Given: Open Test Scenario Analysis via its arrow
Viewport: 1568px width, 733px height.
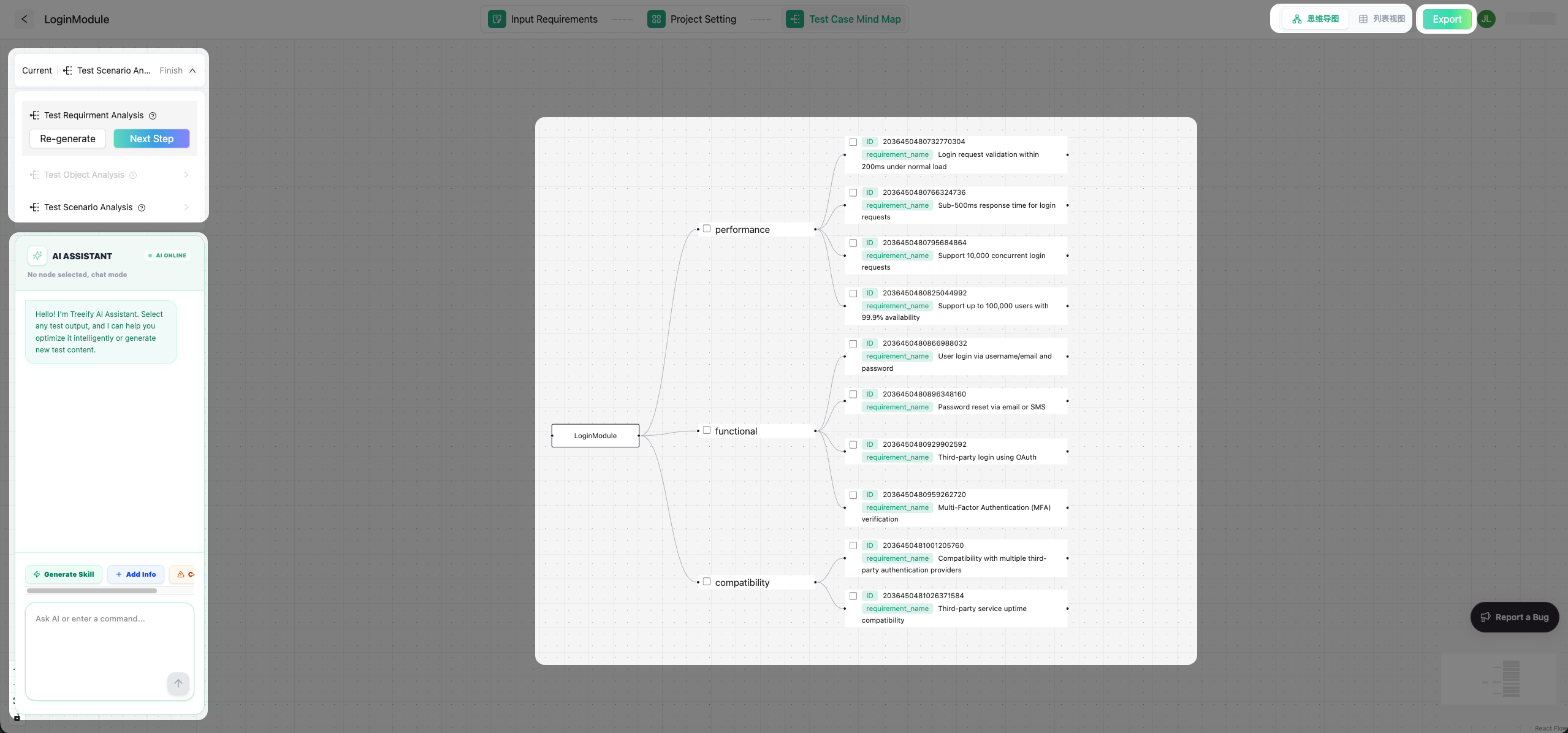Looking at the screenshot, I should coord(186,207).
